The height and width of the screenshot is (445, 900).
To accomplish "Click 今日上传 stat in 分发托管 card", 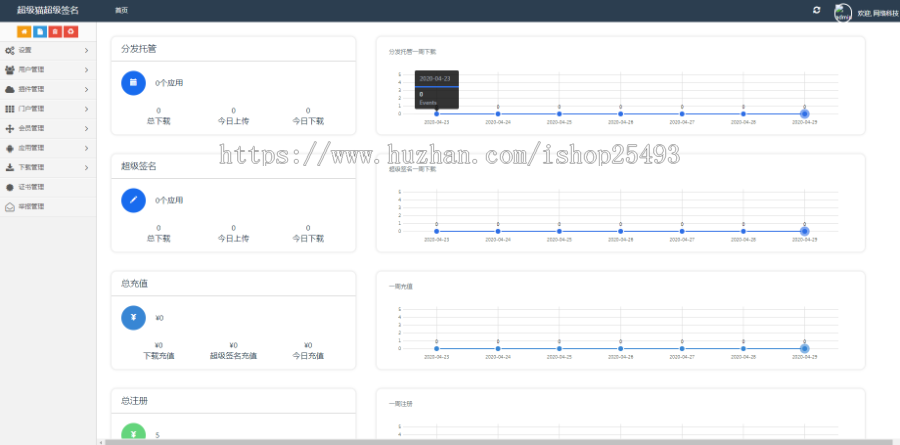I will point(233,116).
